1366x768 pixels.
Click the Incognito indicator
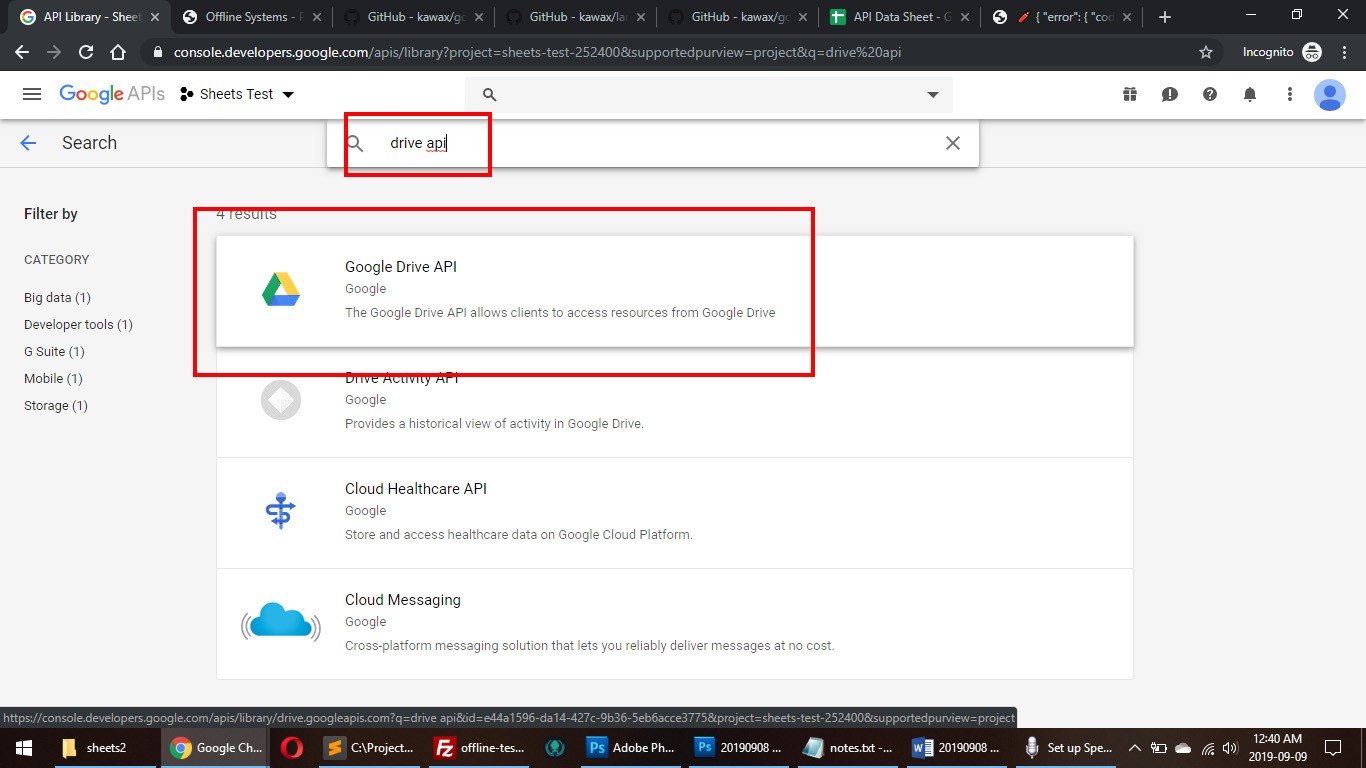(x=1282, y=52)
